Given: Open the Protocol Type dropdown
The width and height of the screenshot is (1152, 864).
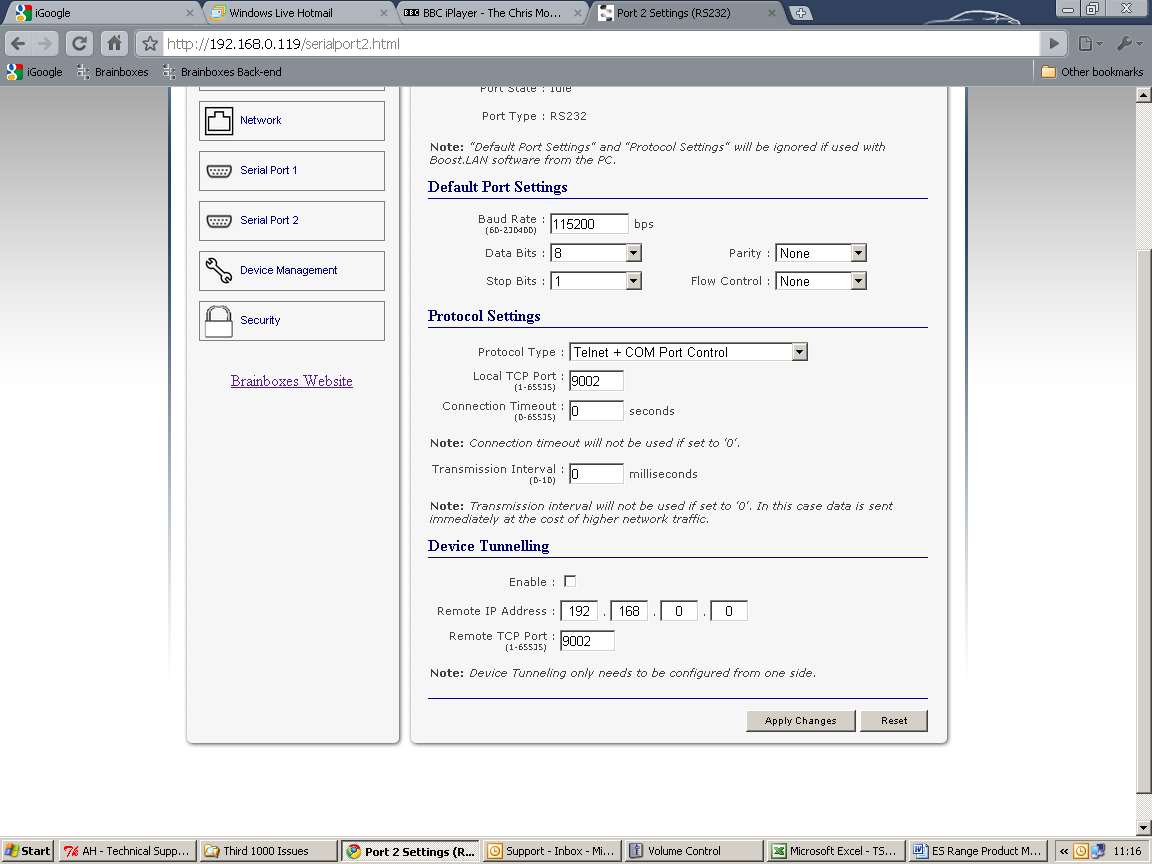Looking at the screenshot, I should pos(798,351).
